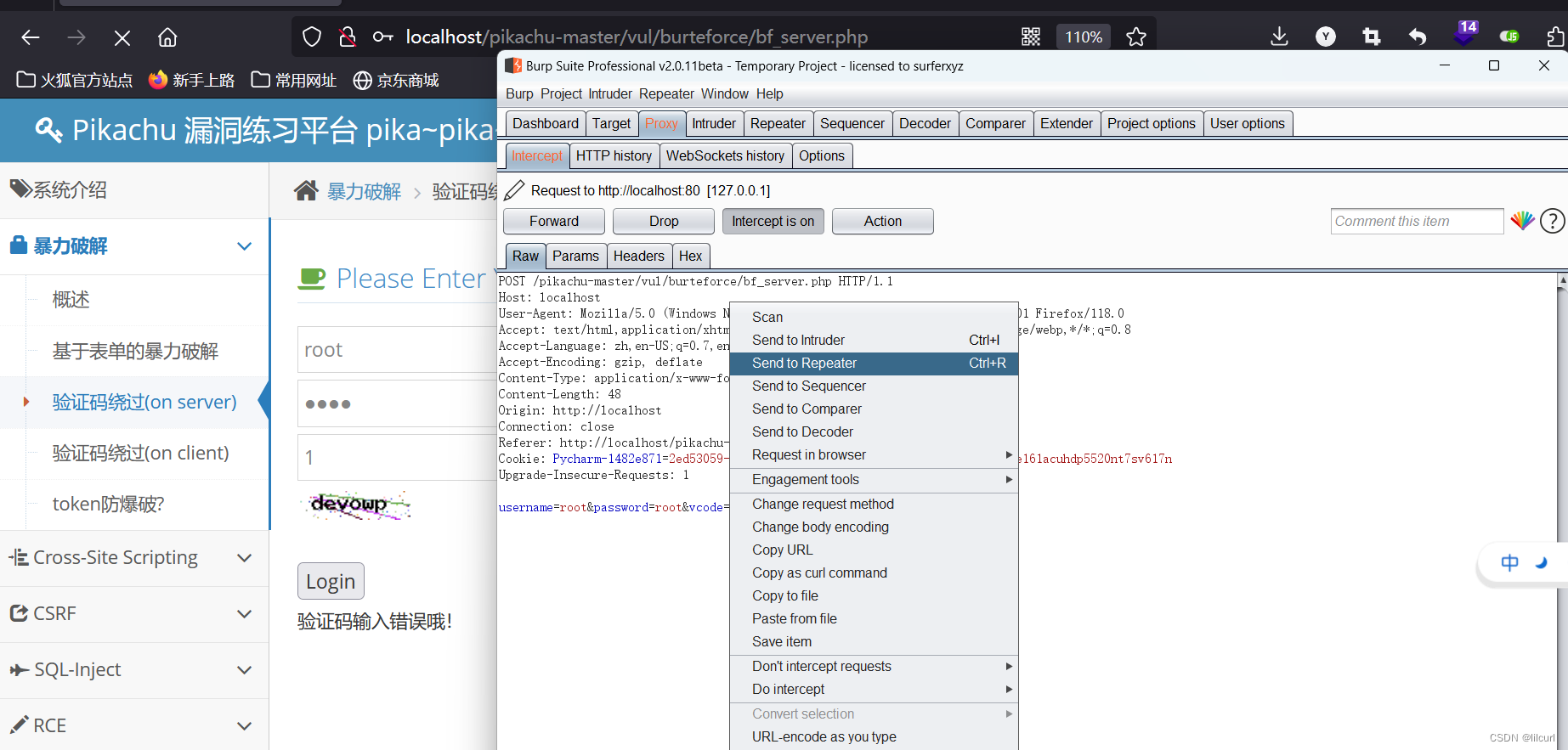Click the password field with dots
The height and width of the screenshot is (750, 1568).
[x=397, y=403]
